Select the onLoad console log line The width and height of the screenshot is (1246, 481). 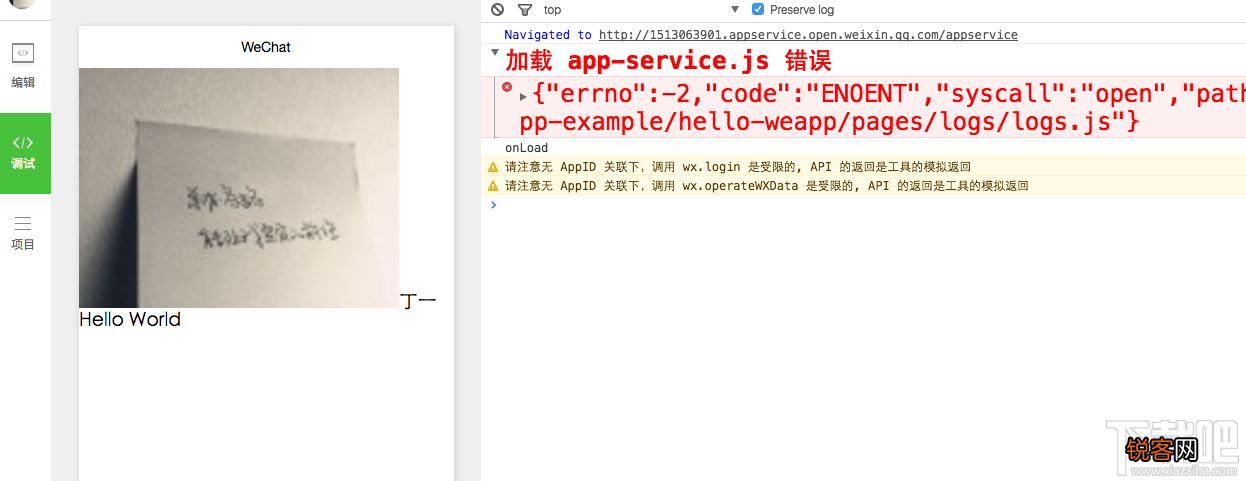526,148
